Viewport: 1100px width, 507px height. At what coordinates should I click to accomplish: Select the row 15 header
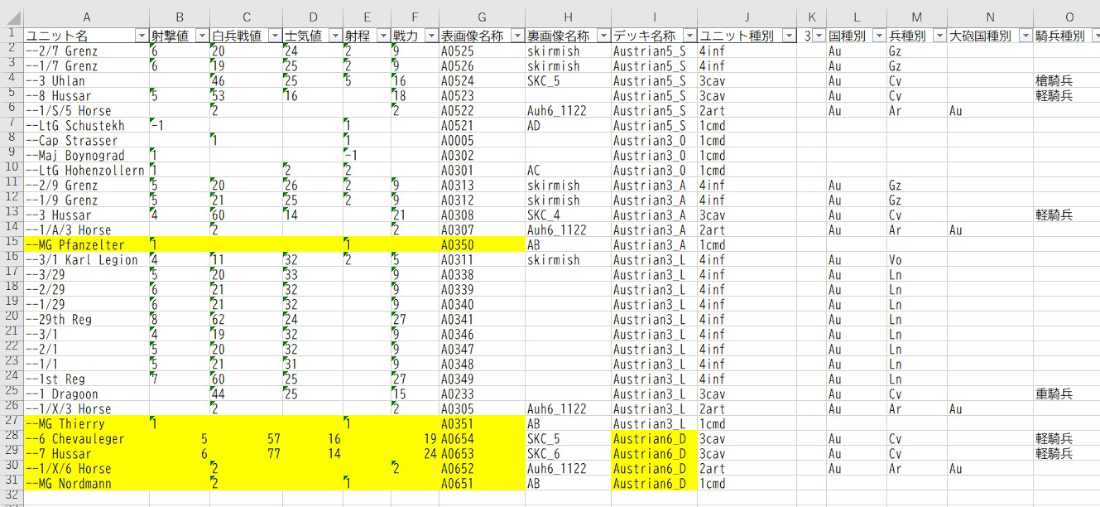[x=10, y=243]
